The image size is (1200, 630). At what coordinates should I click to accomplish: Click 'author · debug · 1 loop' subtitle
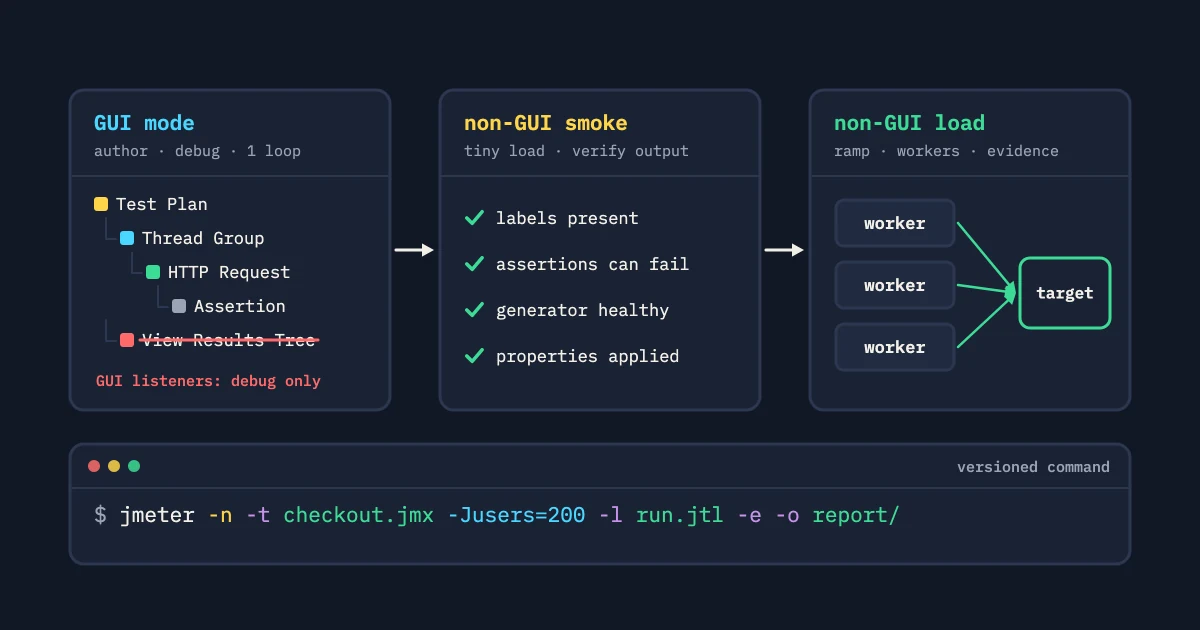197,151
